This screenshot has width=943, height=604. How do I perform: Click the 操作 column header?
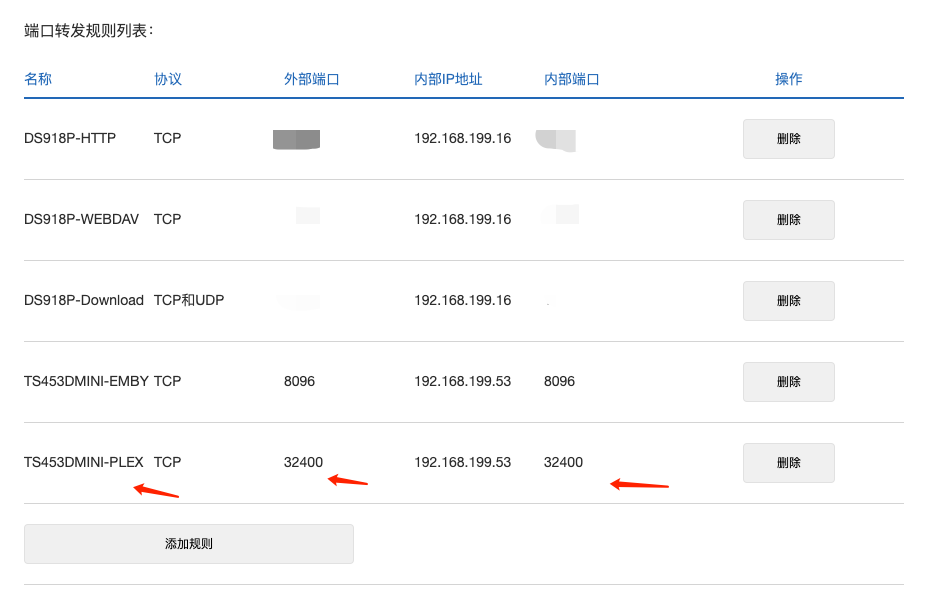coord(788,79)
